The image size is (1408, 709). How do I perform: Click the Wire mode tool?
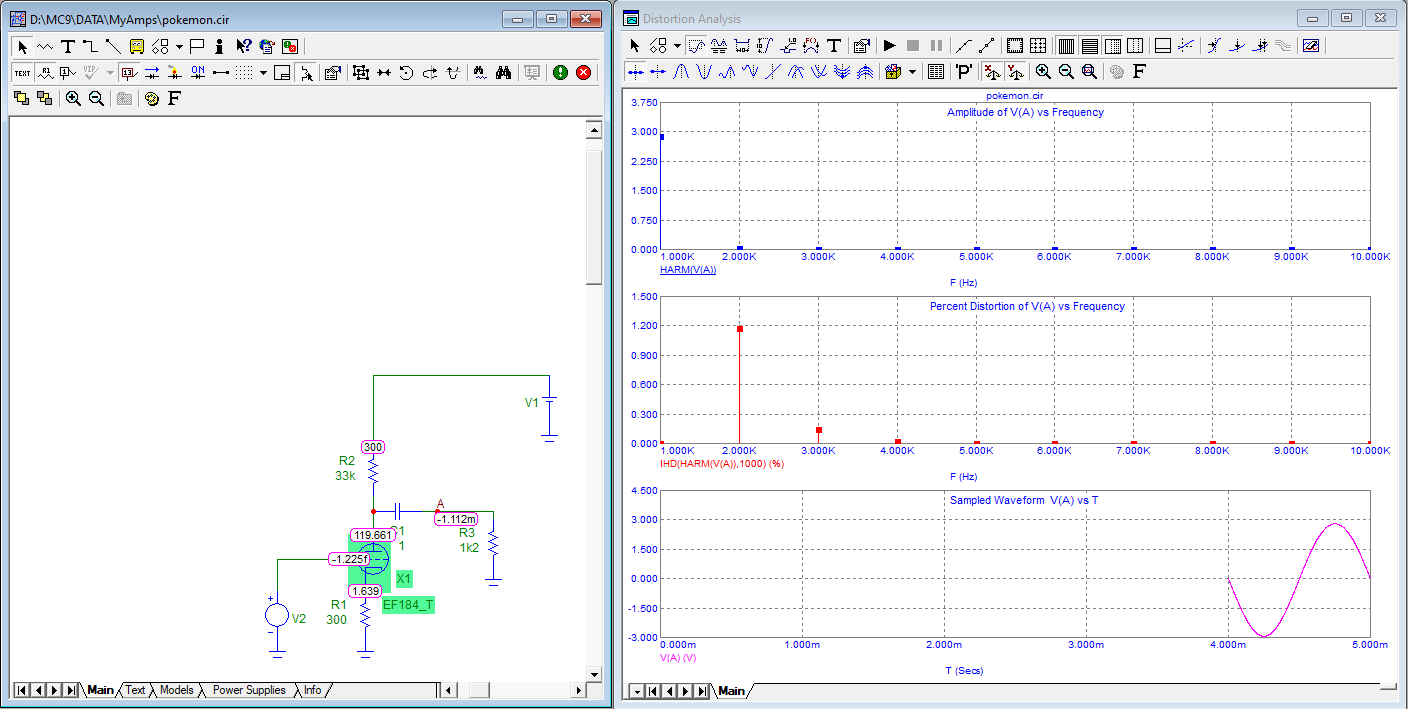(90, 46)
